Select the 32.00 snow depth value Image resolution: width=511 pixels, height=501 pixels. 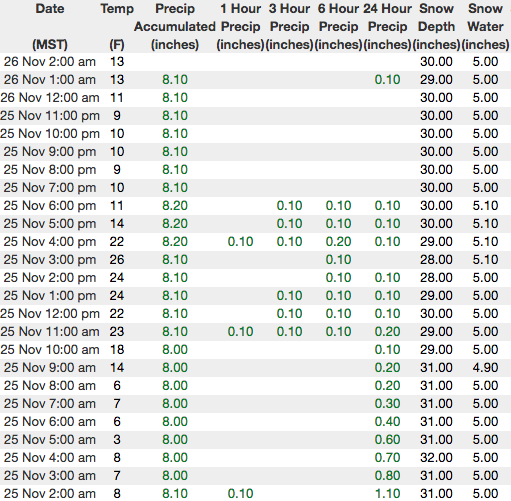coord(436,458)
